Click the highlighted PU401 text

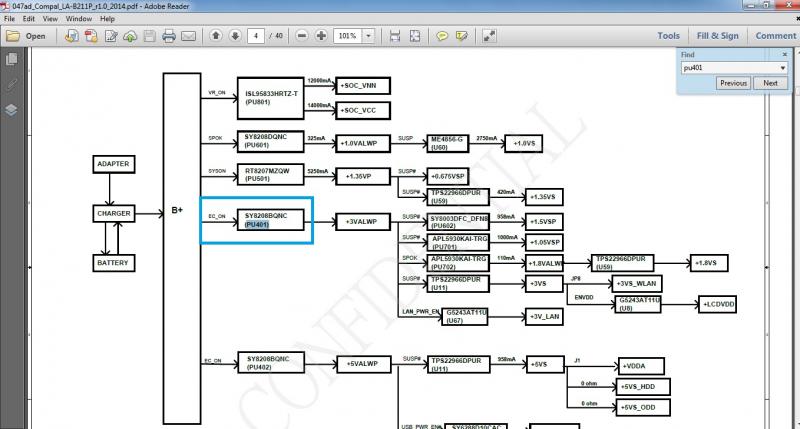(x=257, y=224)
